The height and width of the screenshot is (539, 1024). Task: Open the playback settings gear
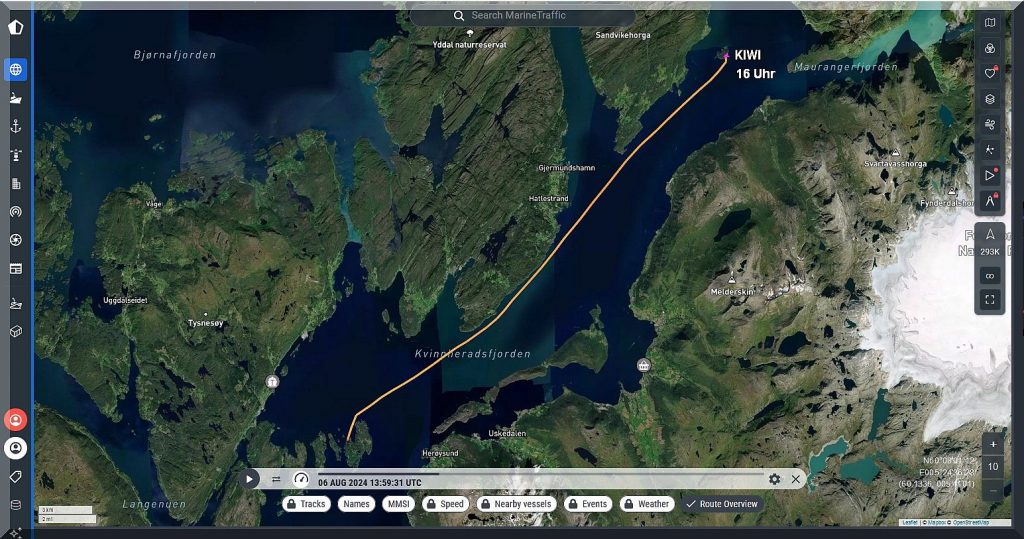(x=774, y=479)
